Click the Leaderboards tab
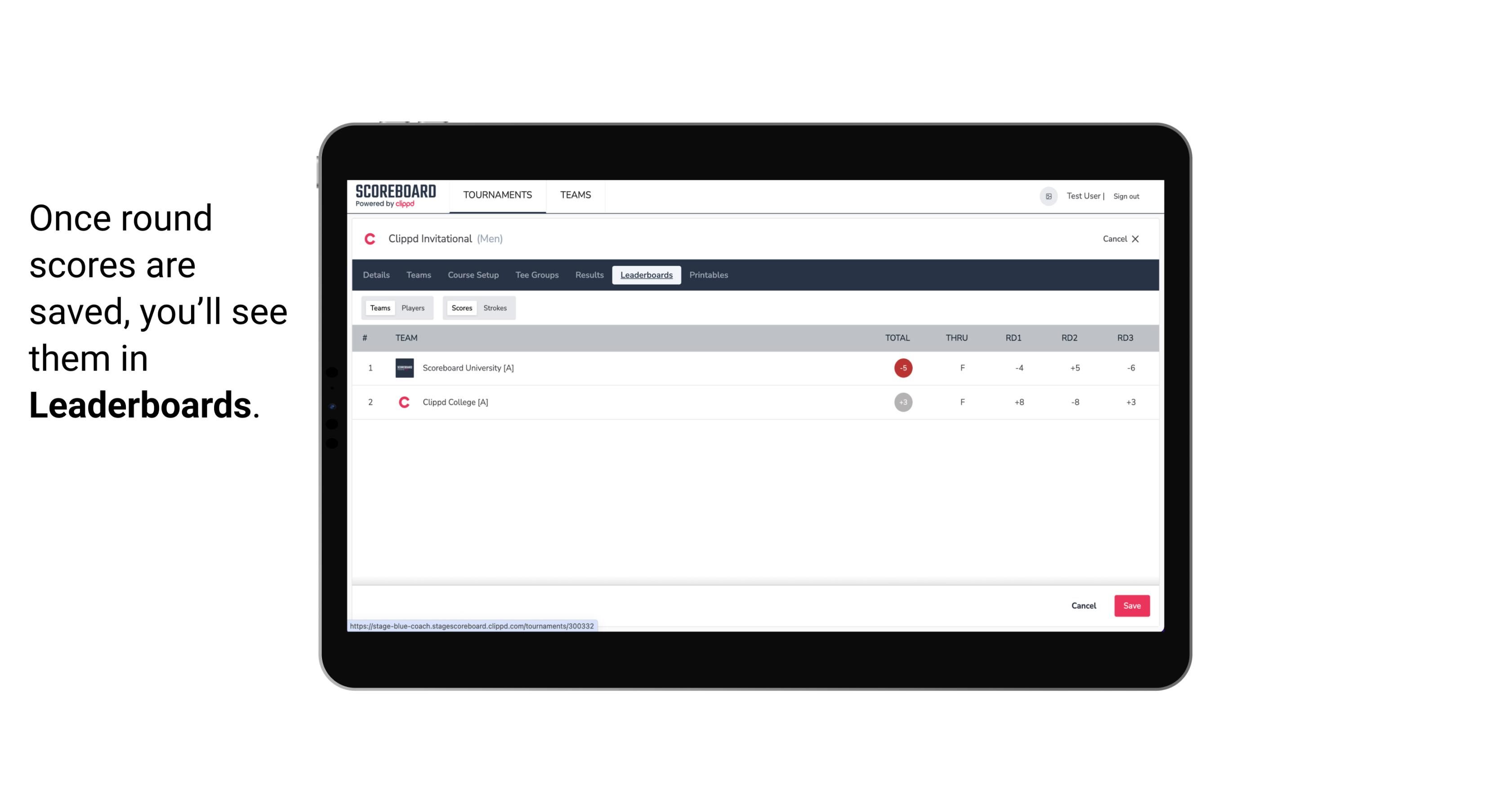 point(647,275)
